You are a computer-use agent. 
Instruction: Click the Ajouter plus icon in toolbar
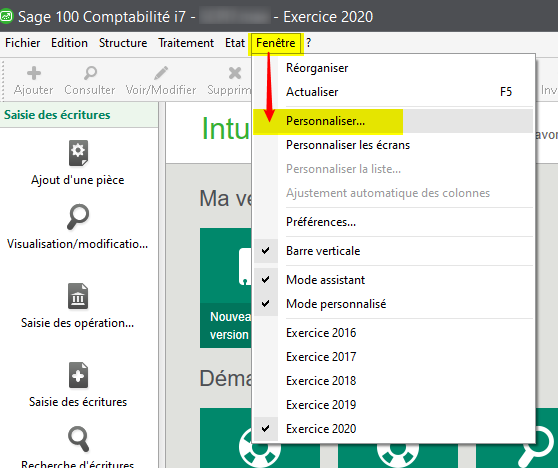(34, 73)
